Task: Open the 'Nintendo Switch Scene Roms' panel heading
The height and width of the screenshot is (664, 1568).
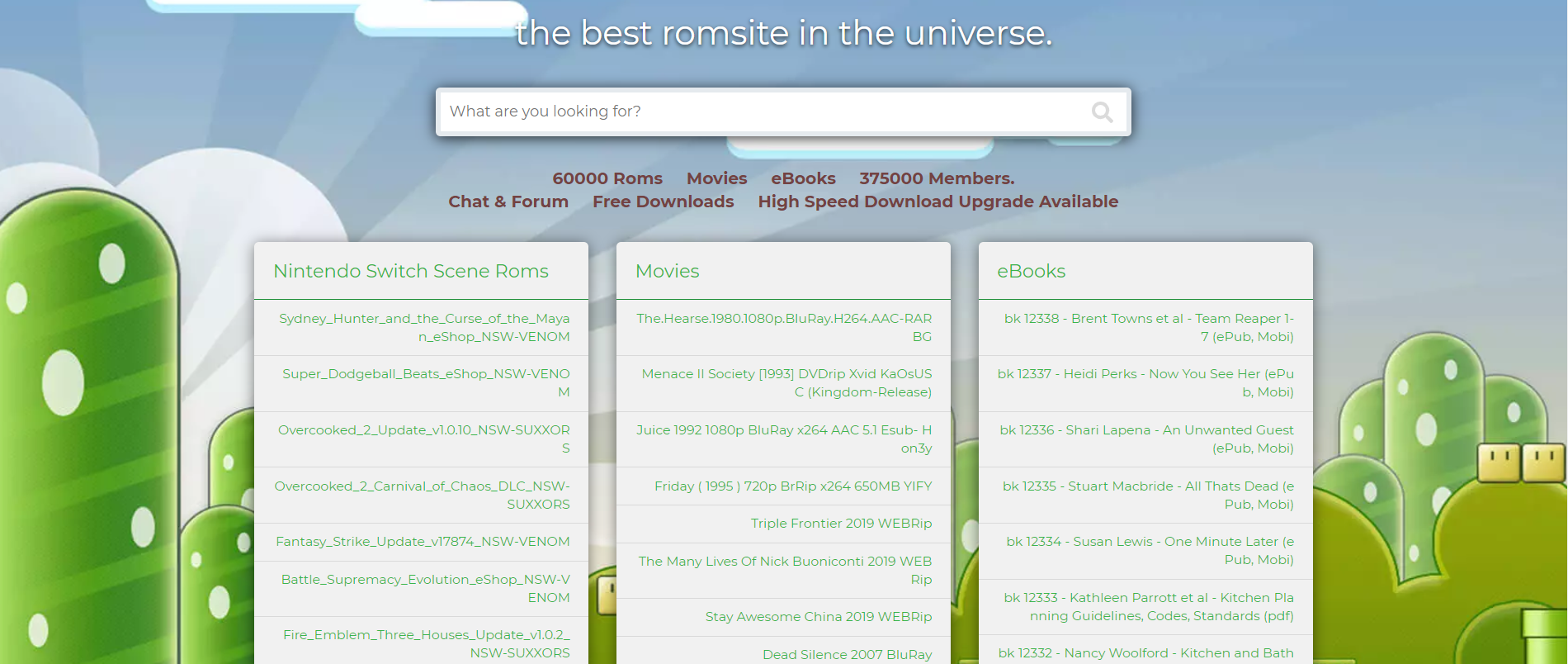Action: [x=411, y=271]
